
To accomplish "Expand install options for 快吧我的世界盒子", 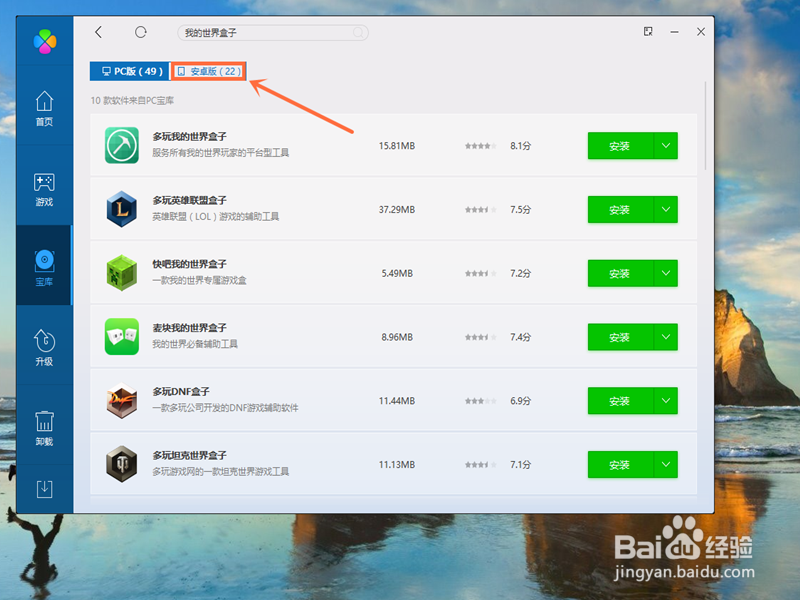I will pos(666,273).
